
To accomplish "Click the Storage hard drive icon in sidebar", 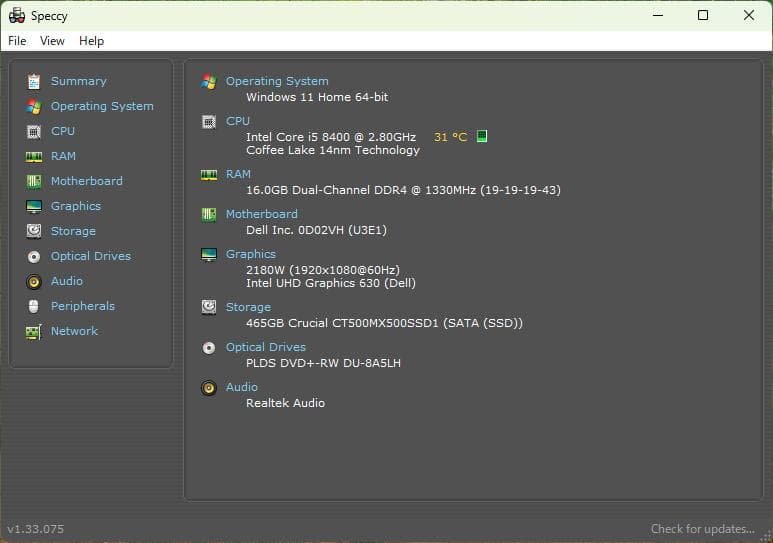I will (34, 231).
